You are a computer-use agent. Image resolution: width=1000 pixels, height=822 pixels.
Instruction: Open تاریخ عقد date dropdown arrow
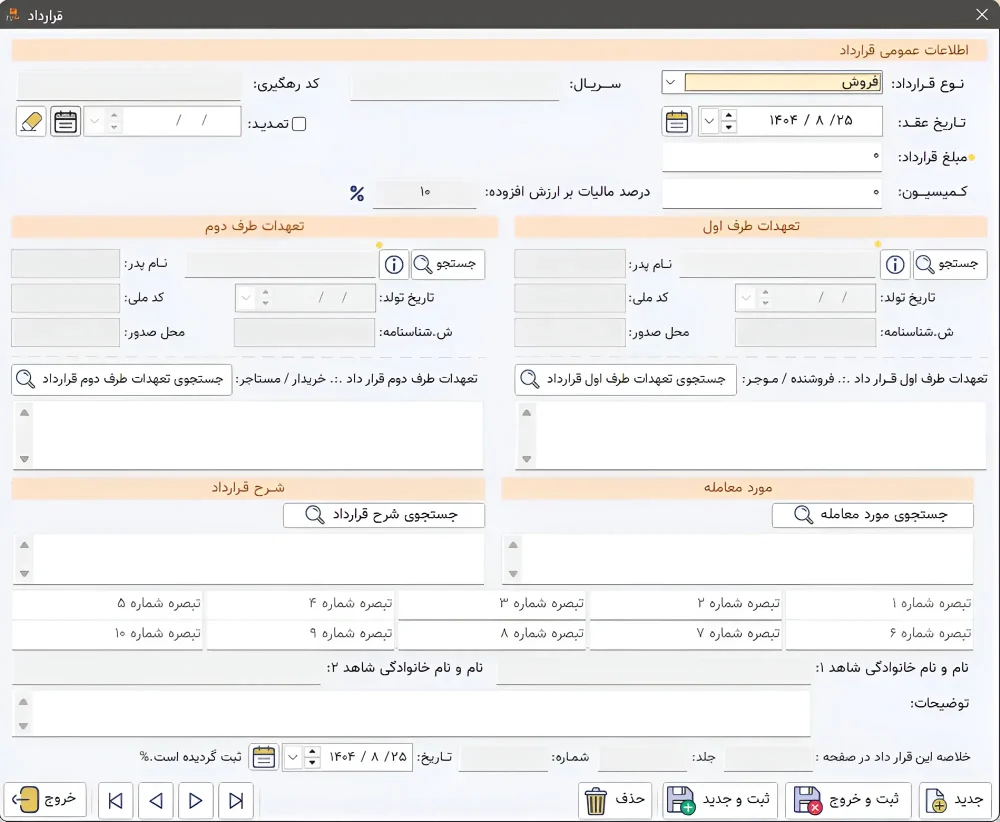(709, 121)
